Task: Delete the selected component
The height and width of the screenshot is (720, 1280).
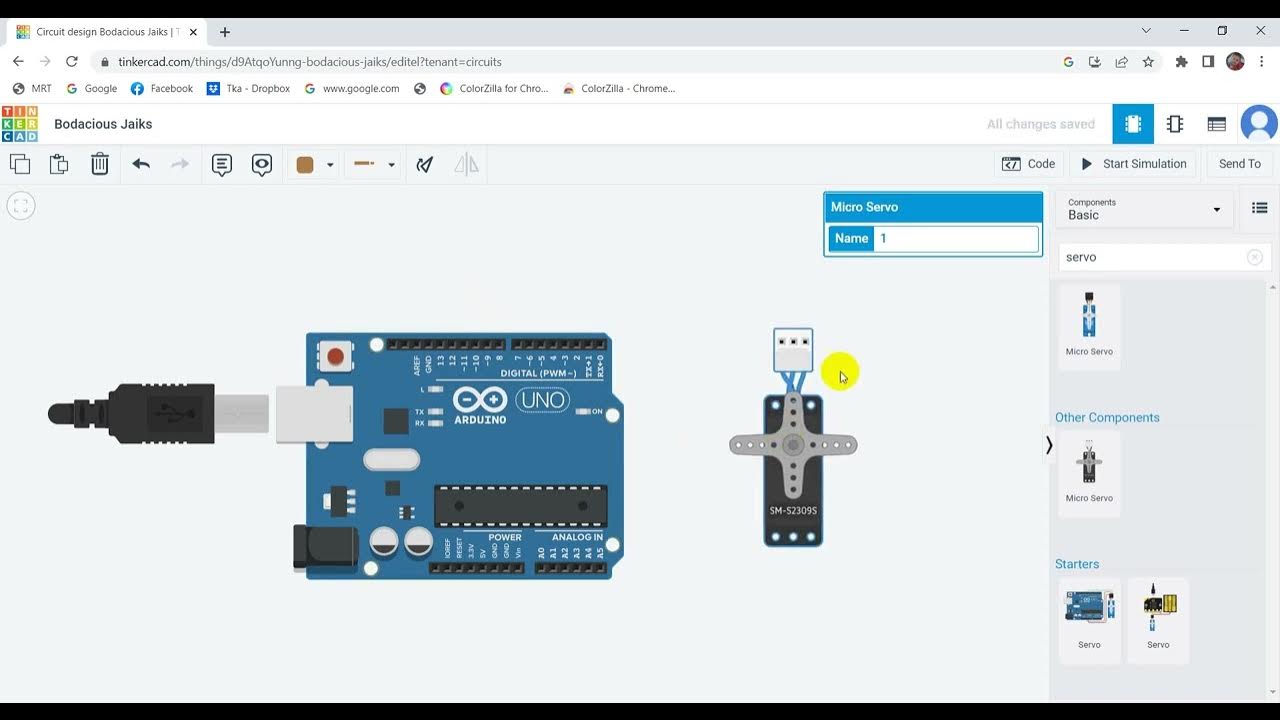Action: [x=100, y=164]
